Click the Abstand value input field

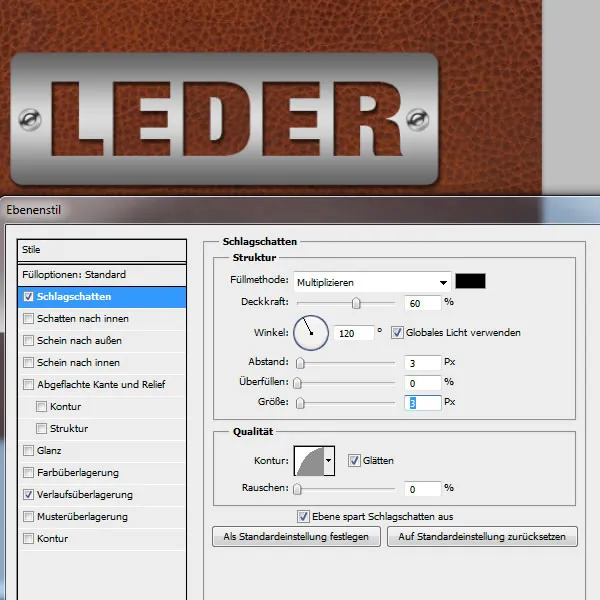click(424, 362)
